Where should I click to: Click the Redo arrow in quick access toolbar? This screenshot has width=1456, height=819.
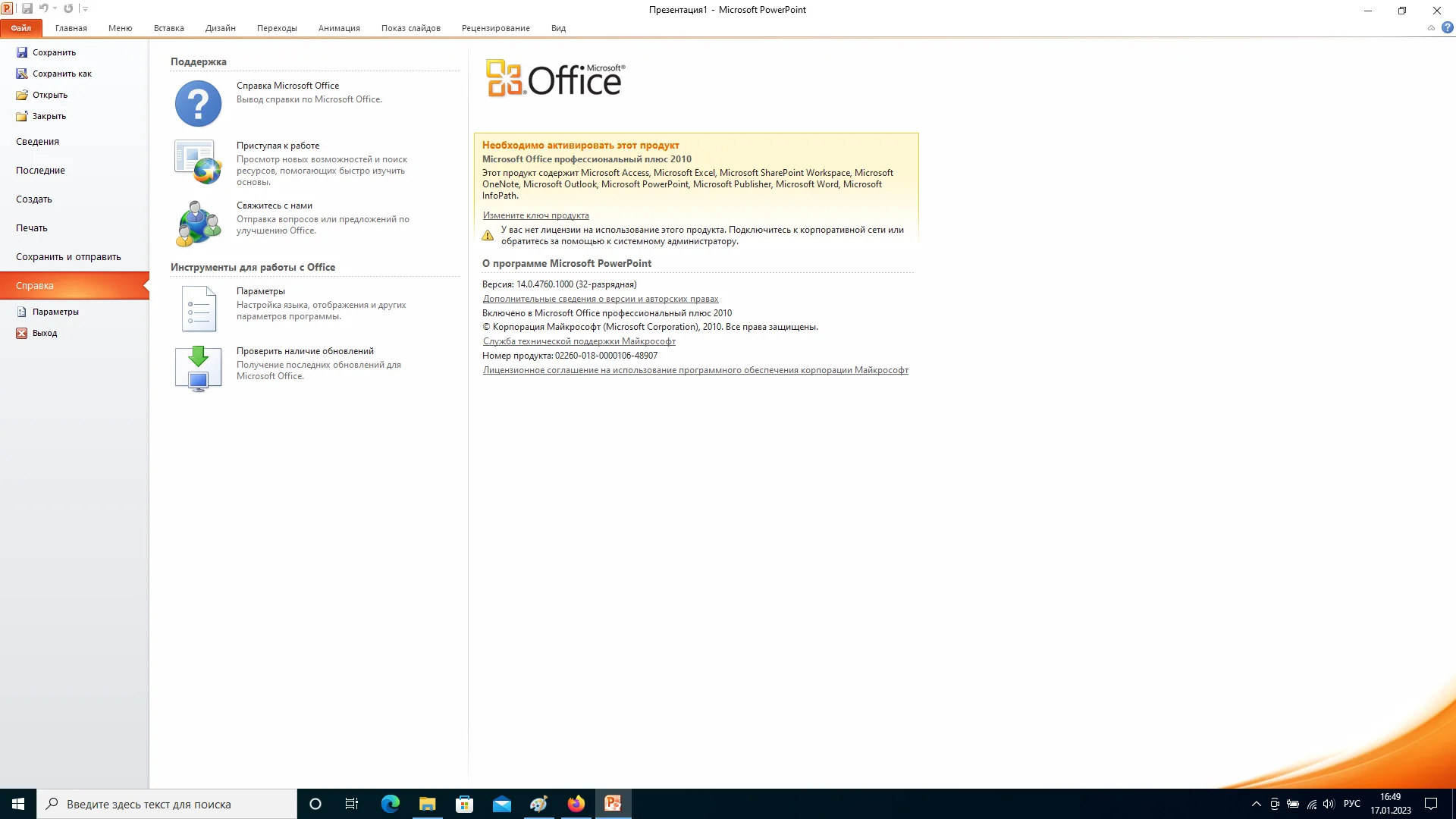(x=68, y=9)
